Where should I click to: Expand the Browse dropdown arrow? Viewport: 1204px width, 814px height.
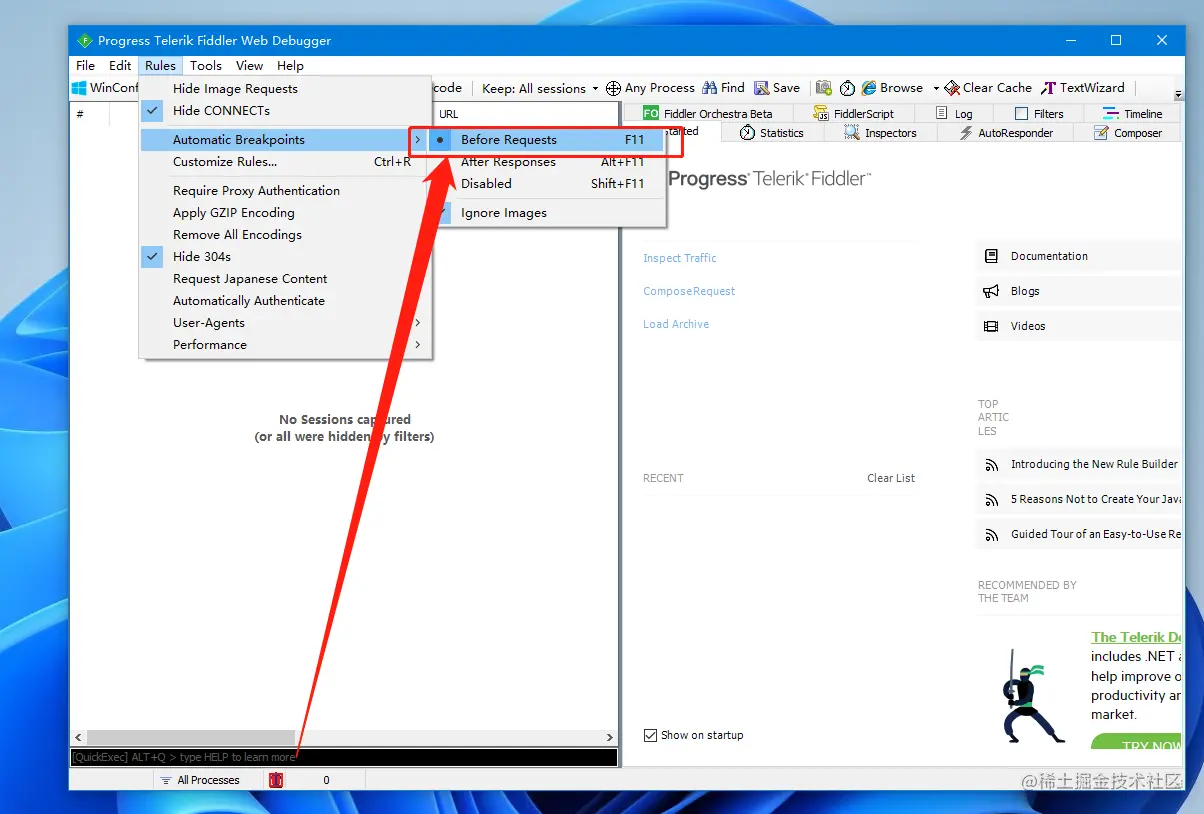[x=936, y=88]
